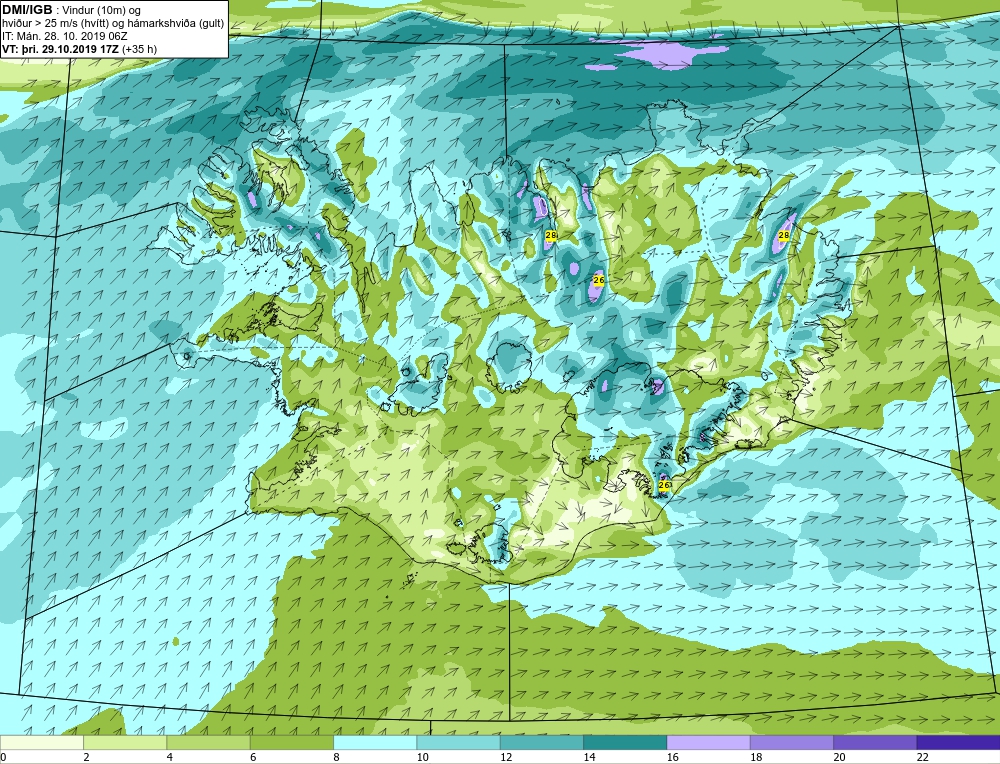Screen dimensions: 1000x764
Task: Click the yellow '26' gust marker in the central highlands
Action: click(x=598, y=280)
